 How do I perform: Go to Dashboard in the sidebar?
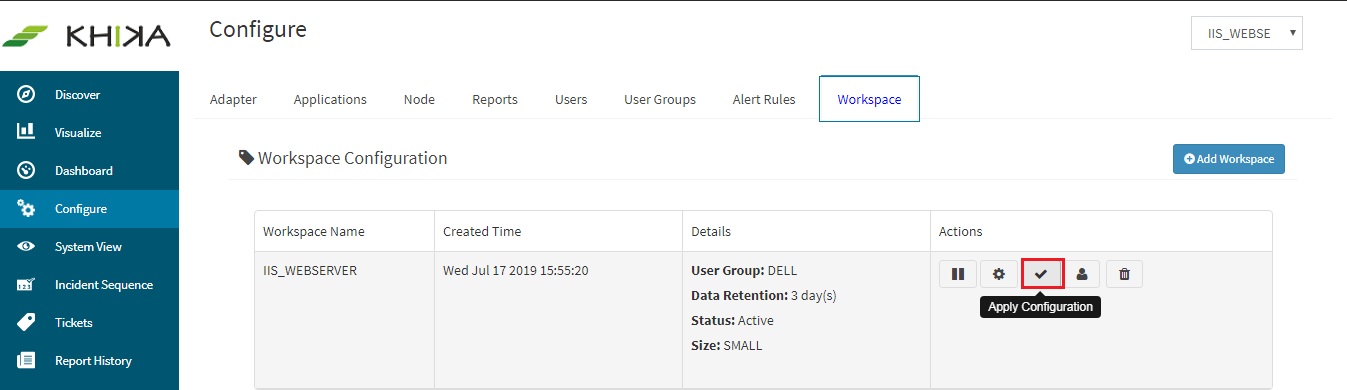click(x=89, y=171)
